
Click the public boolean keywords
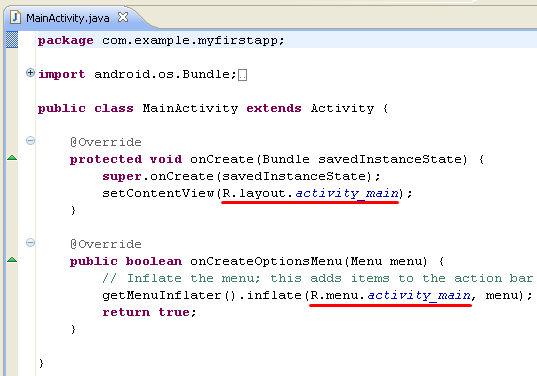(x=126, y=261)
